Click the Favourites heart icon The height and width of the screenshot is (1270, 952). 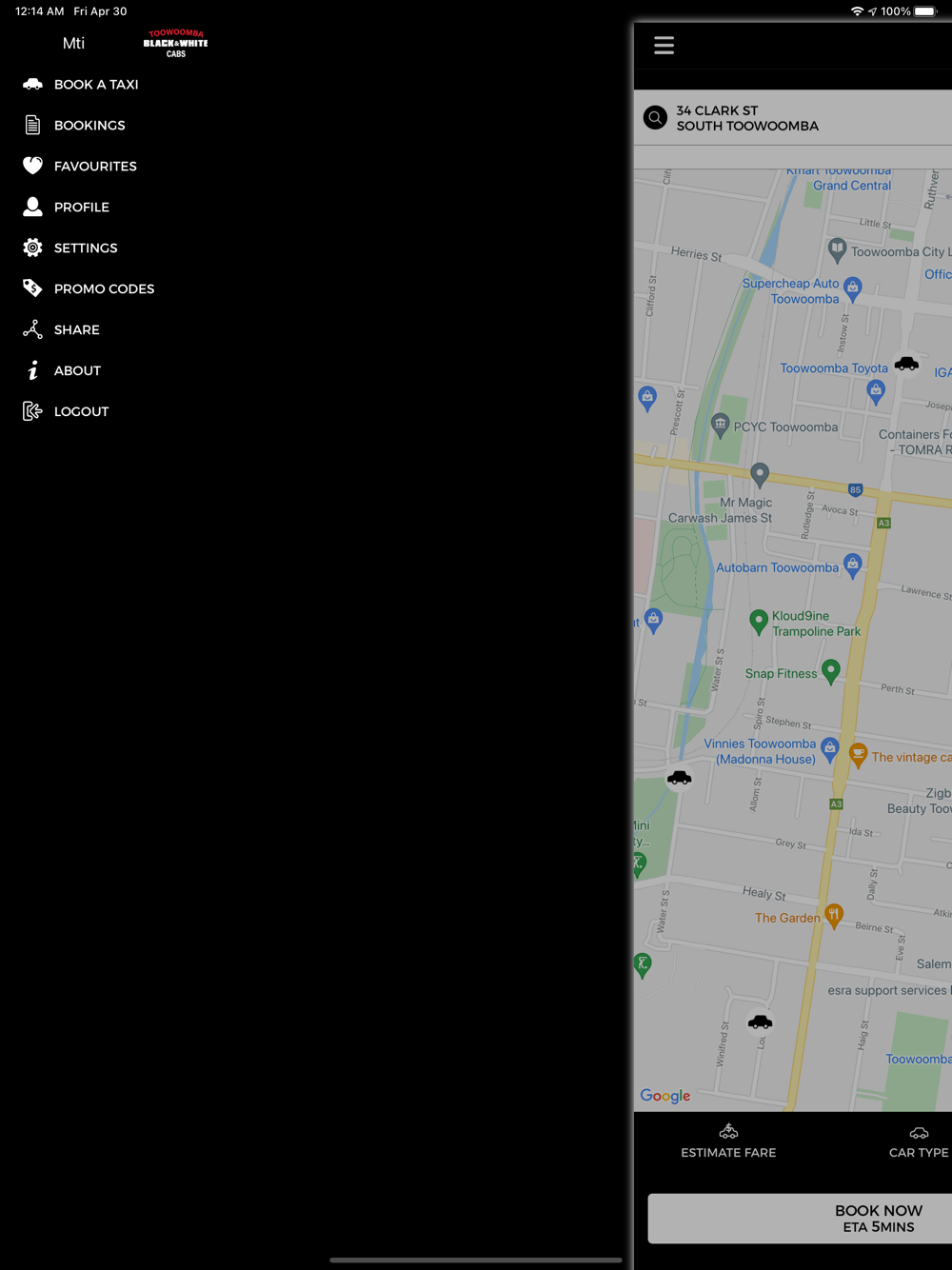point(32,166)
